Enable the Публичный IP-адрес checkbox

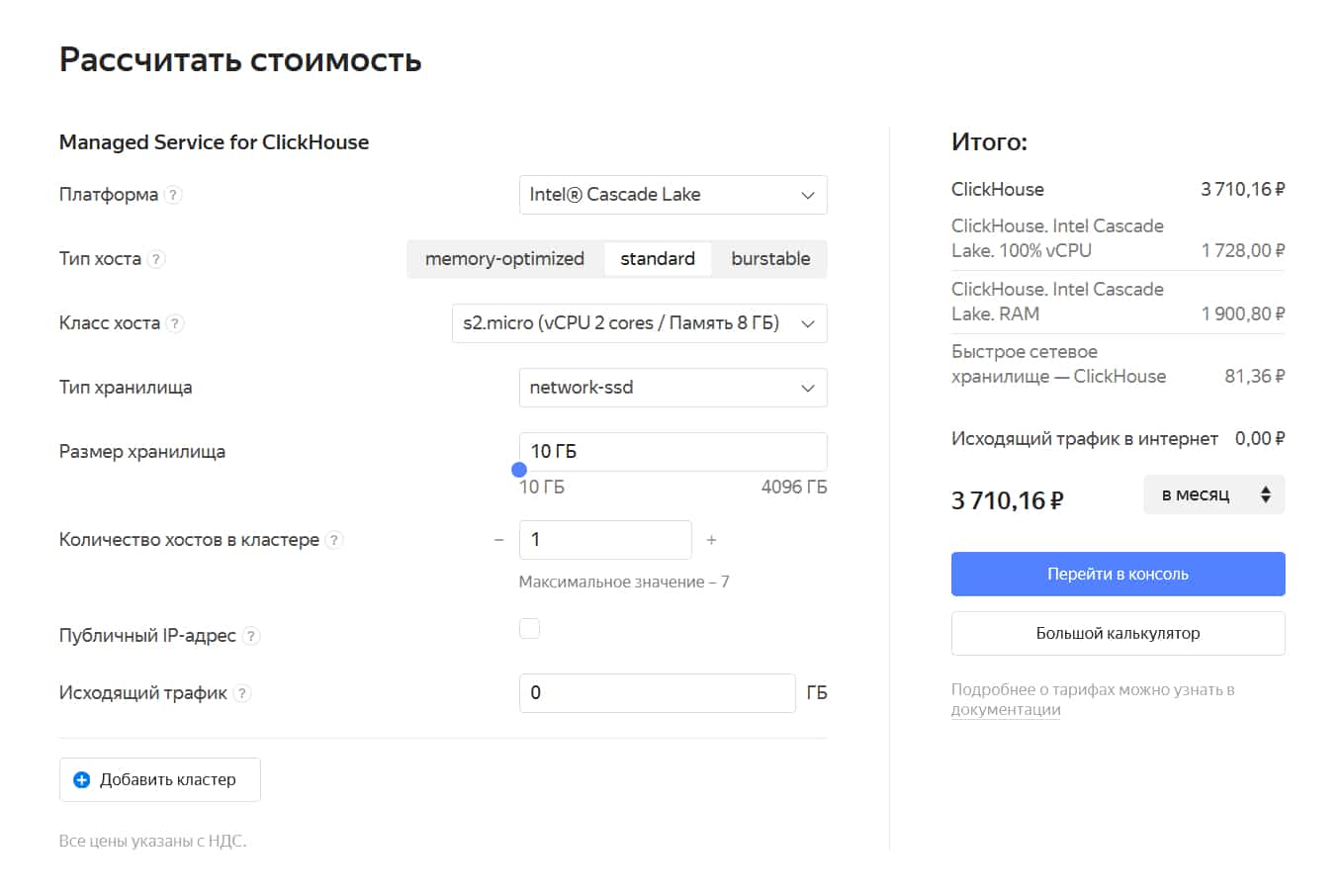[x=529, y=628]
